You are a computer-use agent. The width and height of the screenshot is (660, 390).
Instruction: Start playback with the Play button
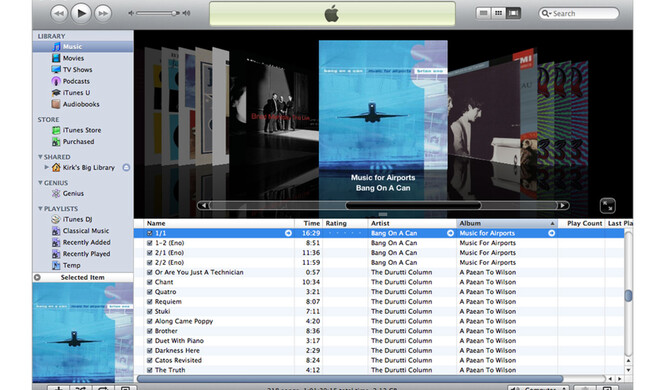81,13
